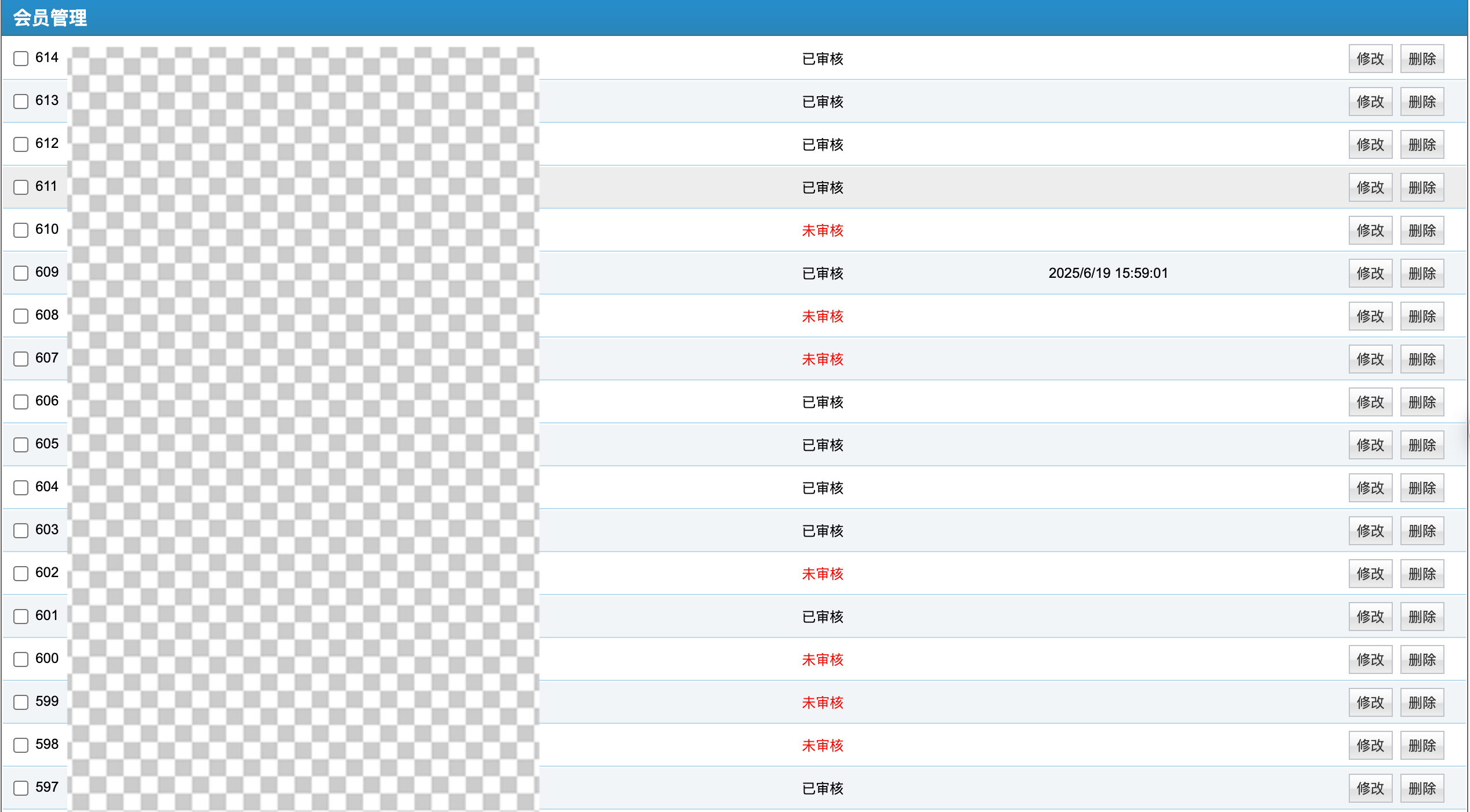The height and width of the screenshot is (812, 1470).
Task: Remove member 598 via 删除
Action: coord(1421,745)
